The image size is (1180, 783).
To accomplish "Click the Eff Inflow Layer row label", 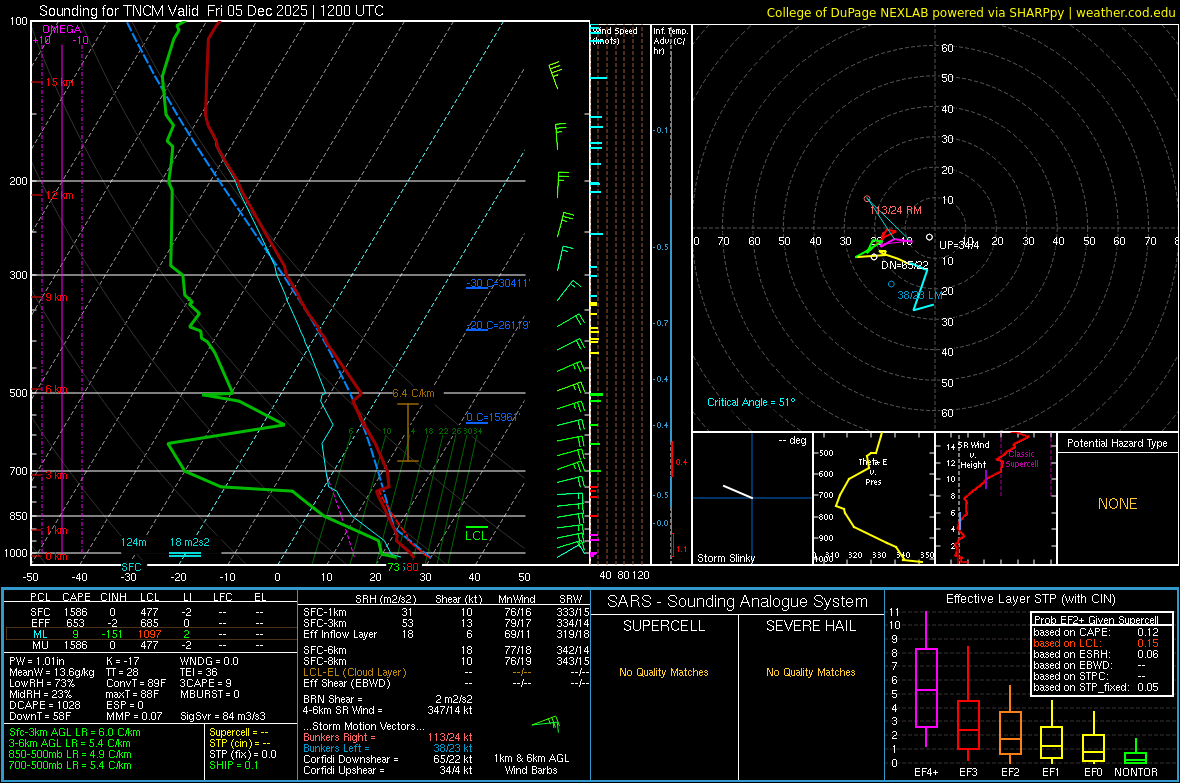I will 340,634.
